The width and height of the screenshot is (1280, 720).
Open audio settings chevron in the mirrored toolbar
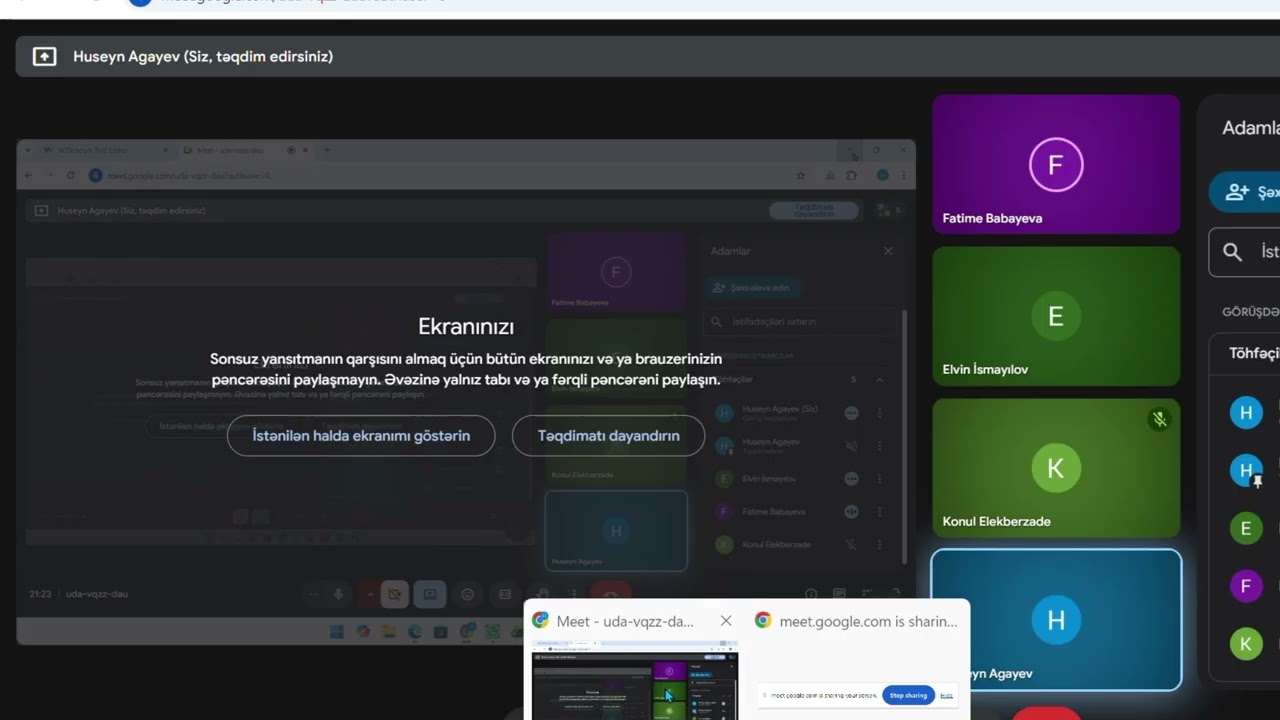pyautogui.click(x=370, y=594)
